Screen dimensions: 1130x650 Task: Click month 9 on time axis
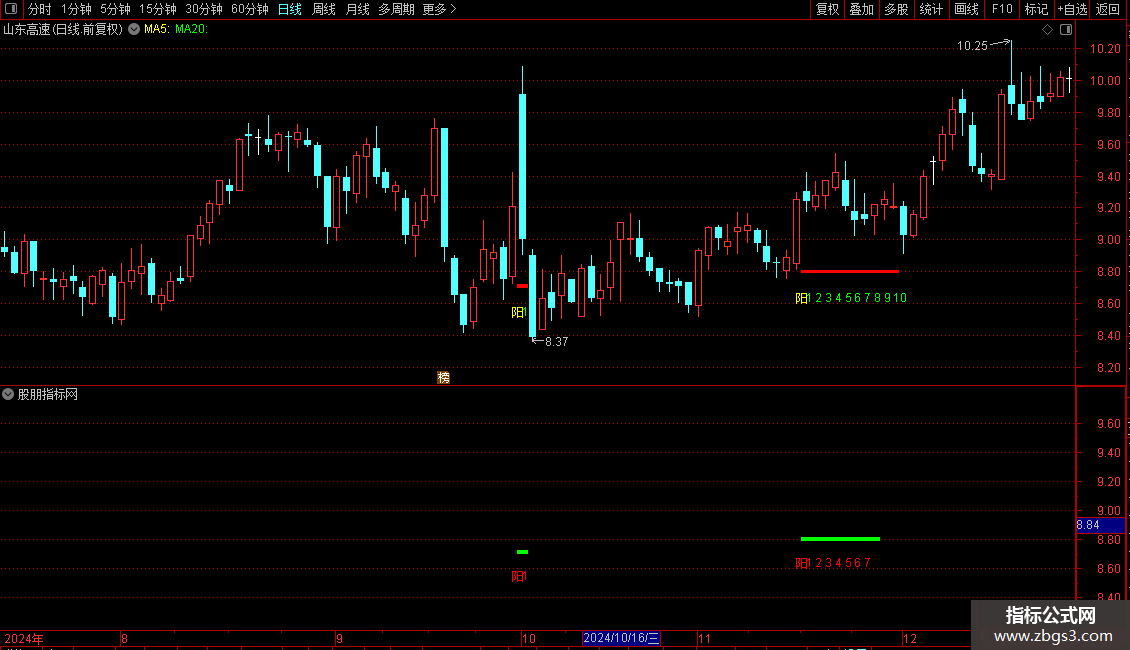[x=339, y=638]
